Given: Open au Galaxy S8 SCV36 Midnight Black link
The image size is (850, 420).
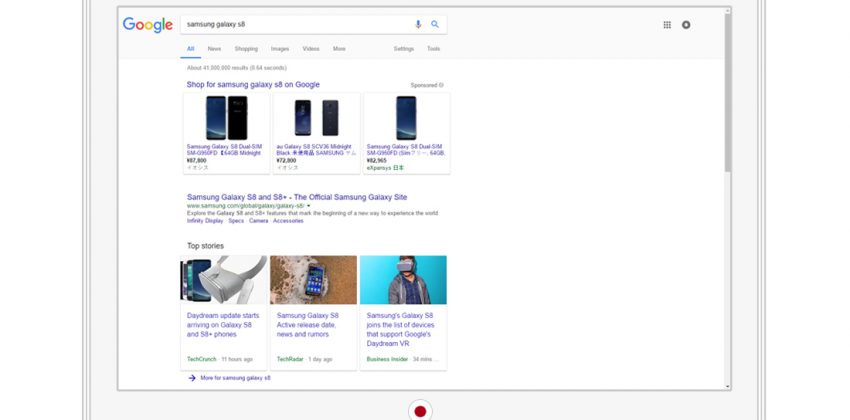Looking at the screenshot, I should pos(317,150).
